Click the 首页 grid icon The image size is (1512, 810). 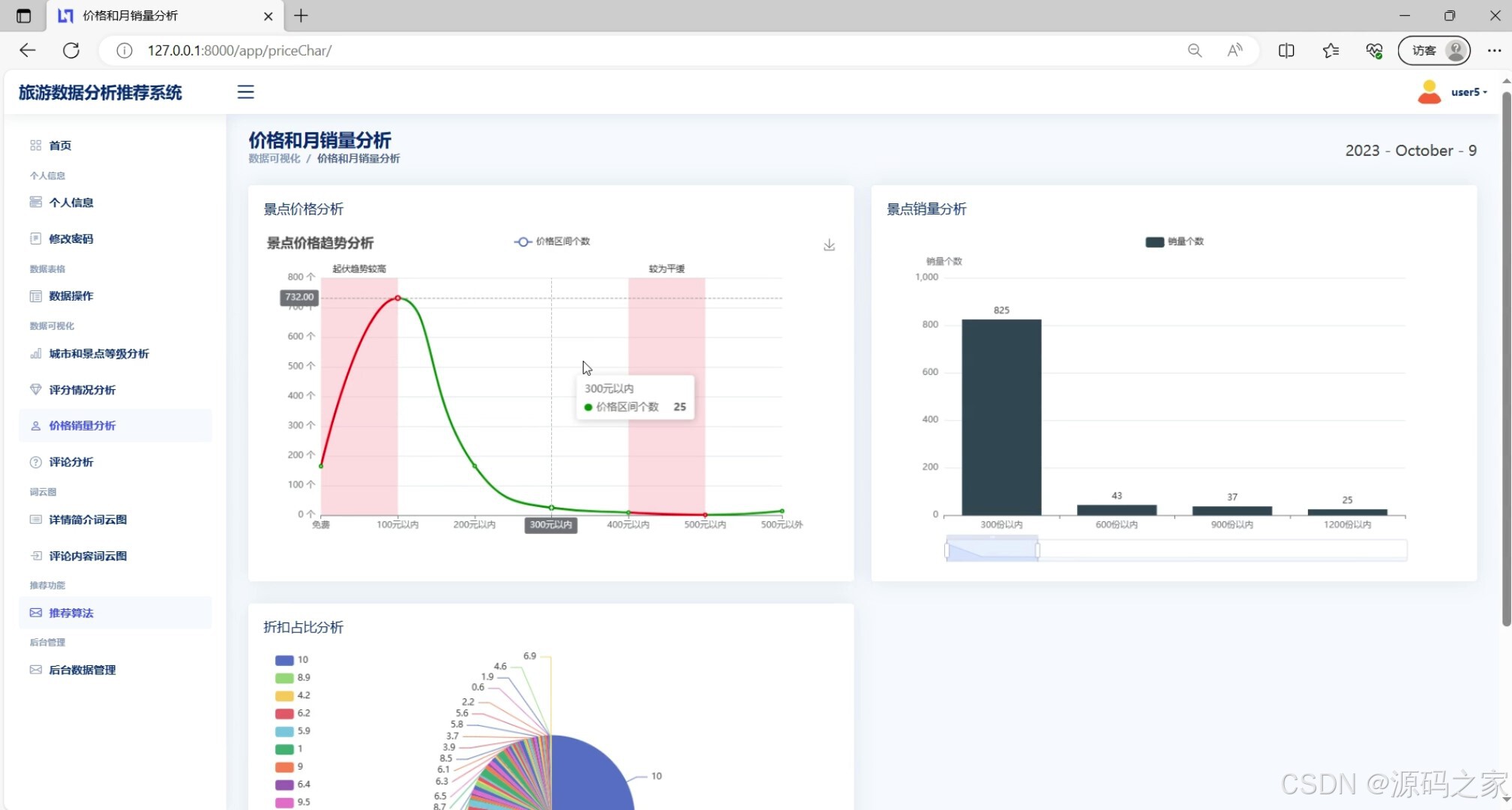(35, 145)
